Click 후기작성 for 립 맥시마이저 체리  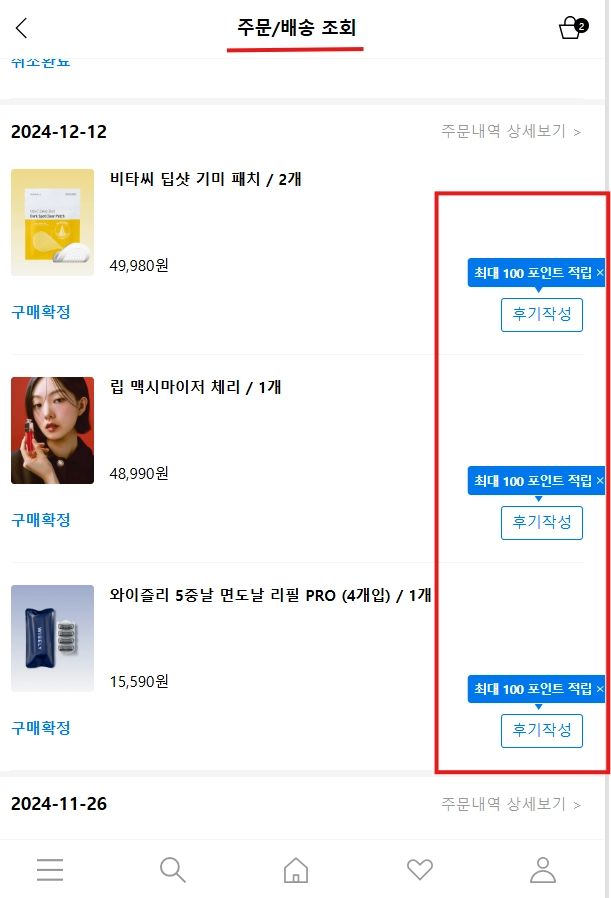pos(542,522)
